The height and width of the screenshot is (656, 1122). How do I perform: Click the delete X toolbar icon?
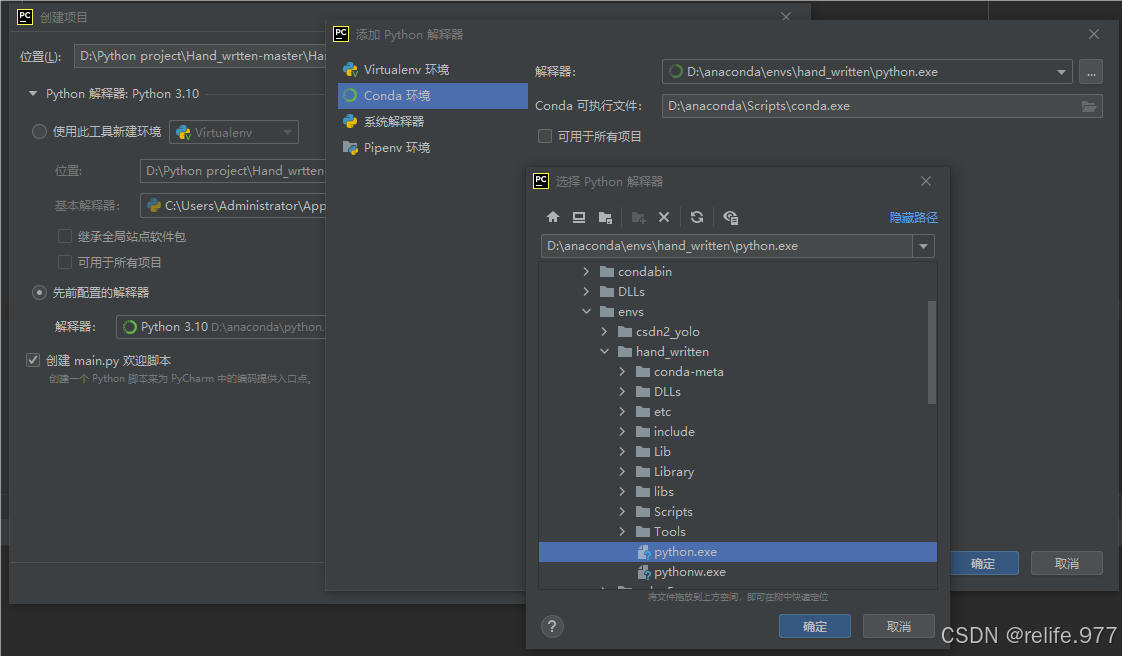[x=664, y=217]
